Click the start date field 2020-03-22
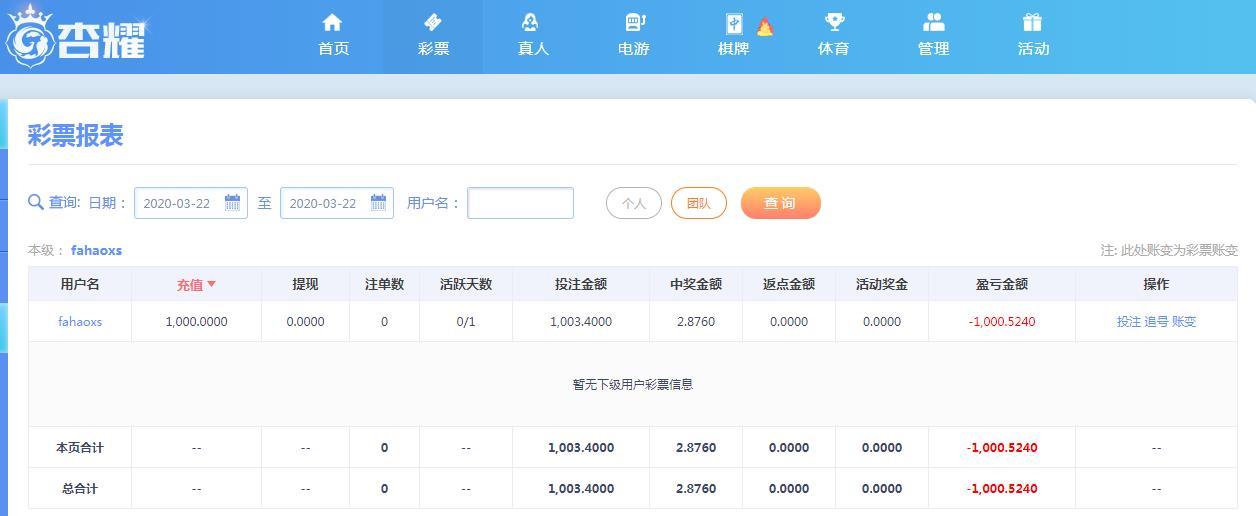 [191, 203]
